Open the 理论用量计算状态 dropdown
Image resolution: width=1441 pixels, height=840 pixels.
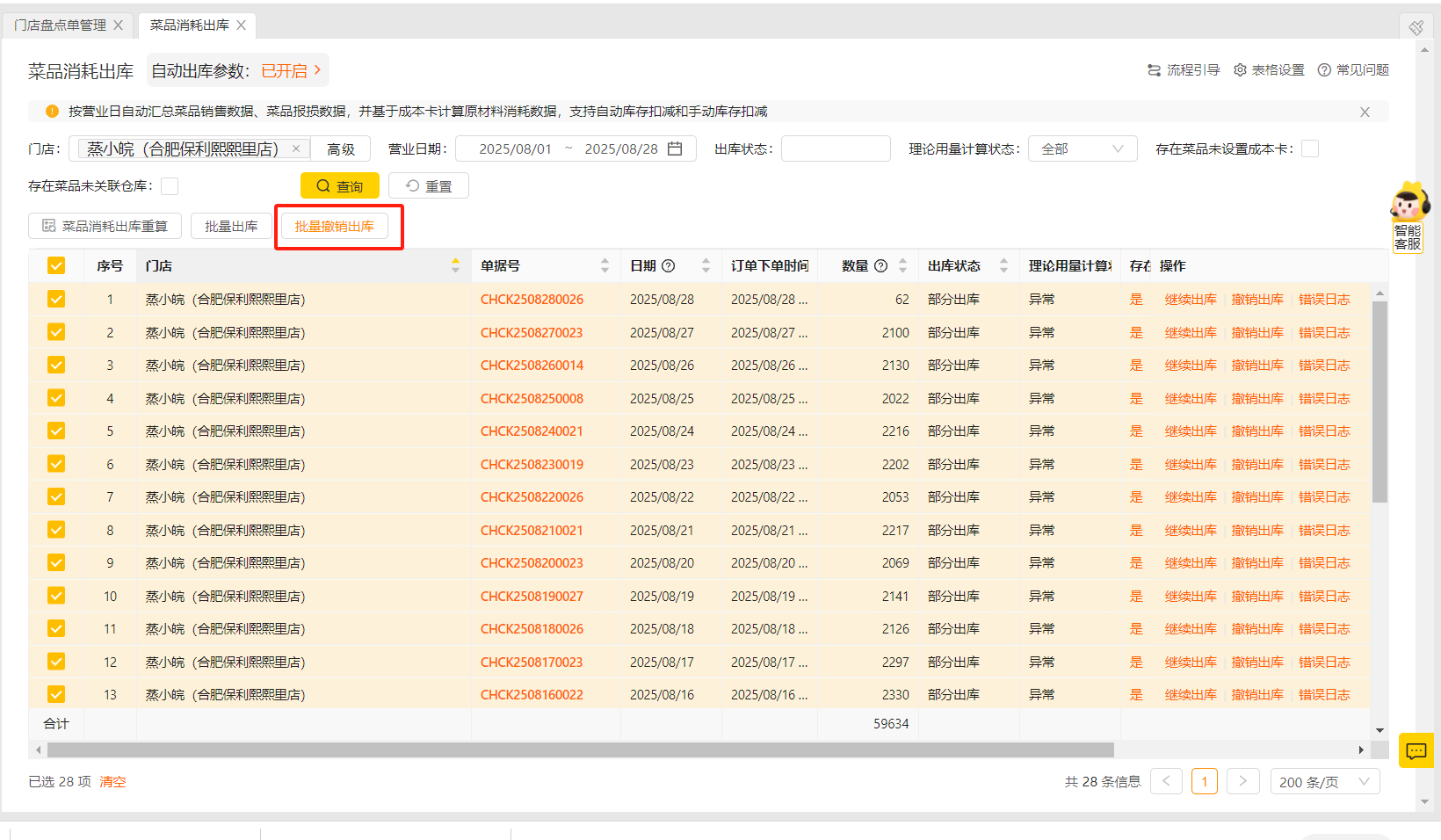pos(1083,148)
